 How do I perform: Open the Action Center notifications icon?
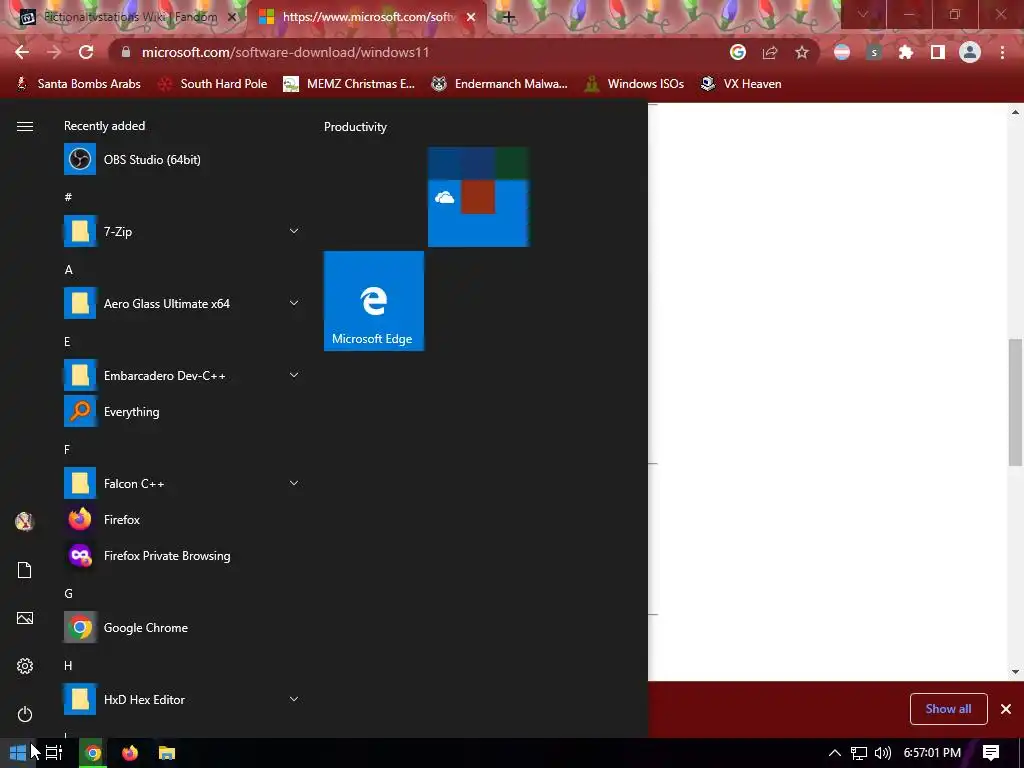pos(991,753)
